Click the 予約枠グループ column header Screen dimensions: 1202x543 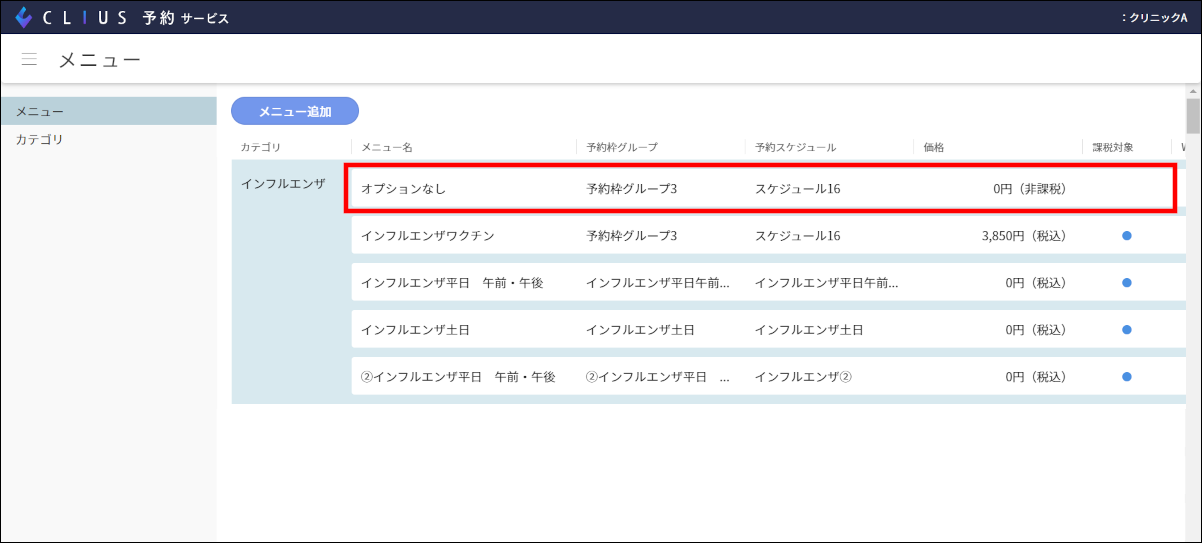622,147
